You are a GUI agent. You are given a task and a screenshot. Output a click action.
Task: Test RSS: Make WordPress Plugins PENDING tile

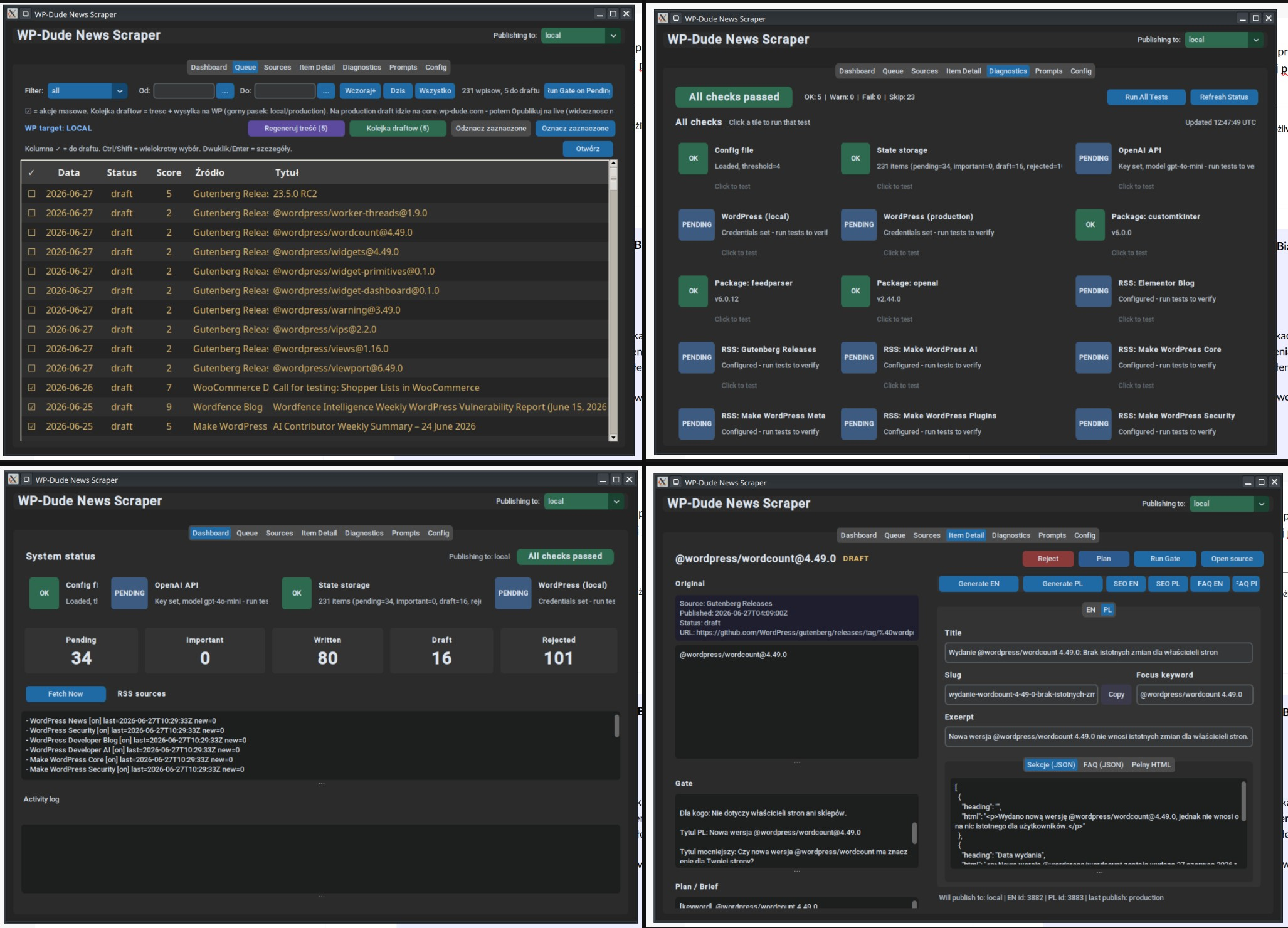(x=858, y=424)
